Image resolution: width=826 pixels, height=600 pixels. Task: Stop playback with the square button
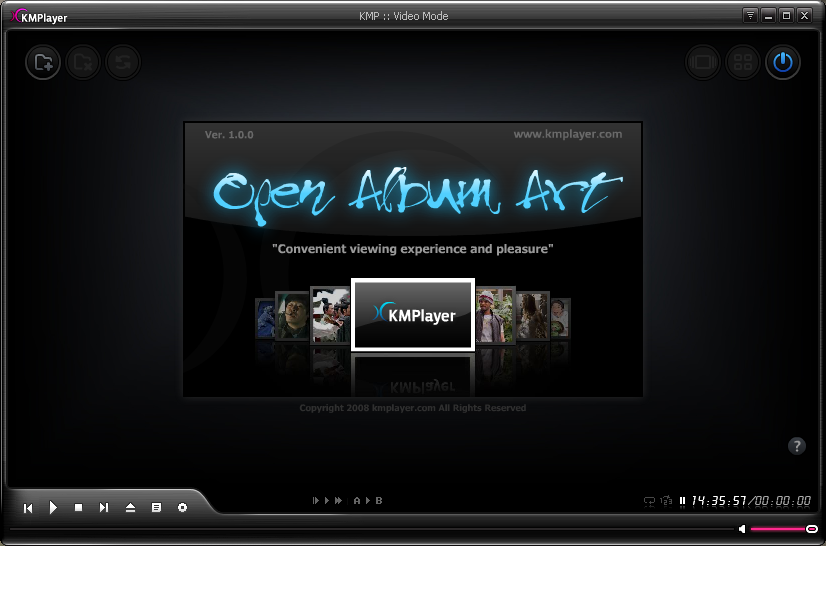pyautogui.click(x=78, y=507)
